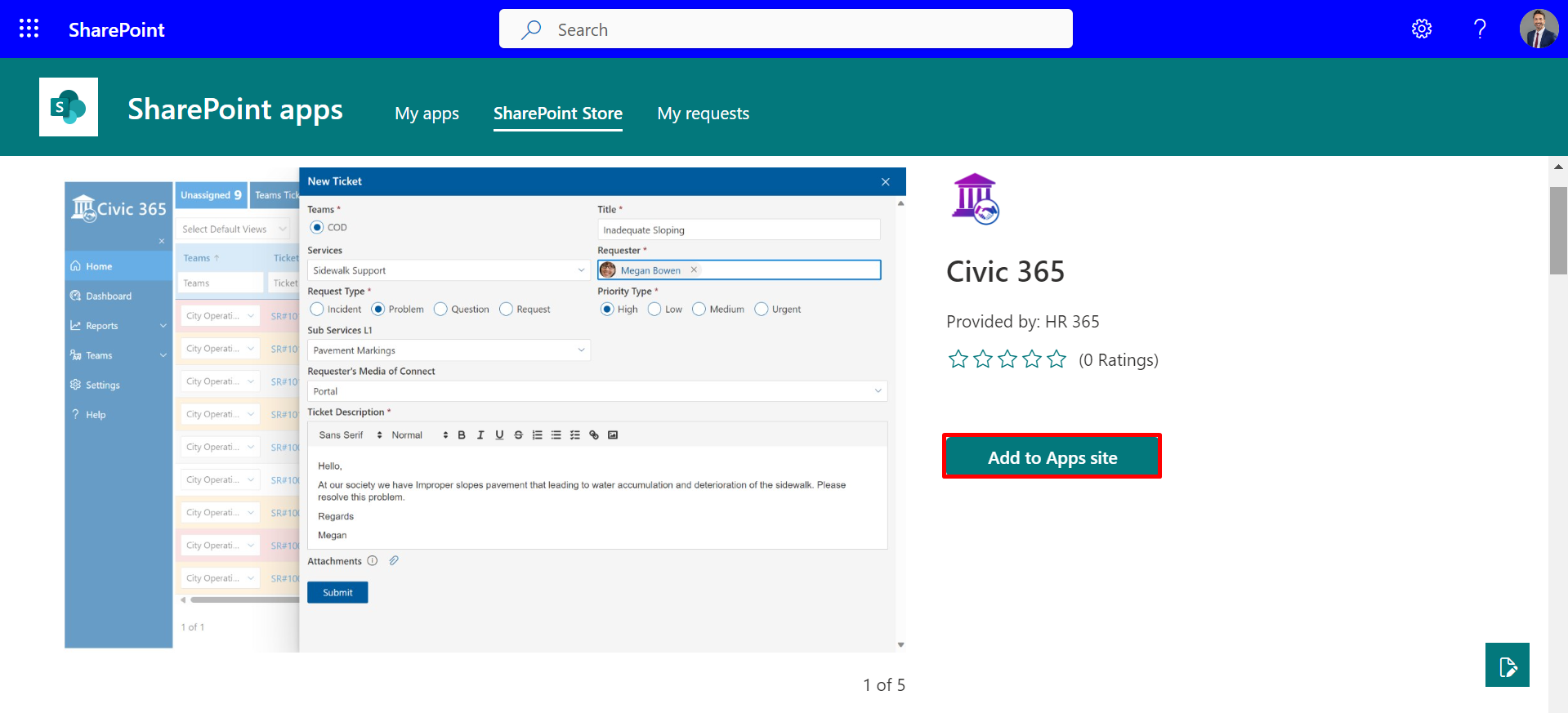Click into the Search box

point(785,29)
